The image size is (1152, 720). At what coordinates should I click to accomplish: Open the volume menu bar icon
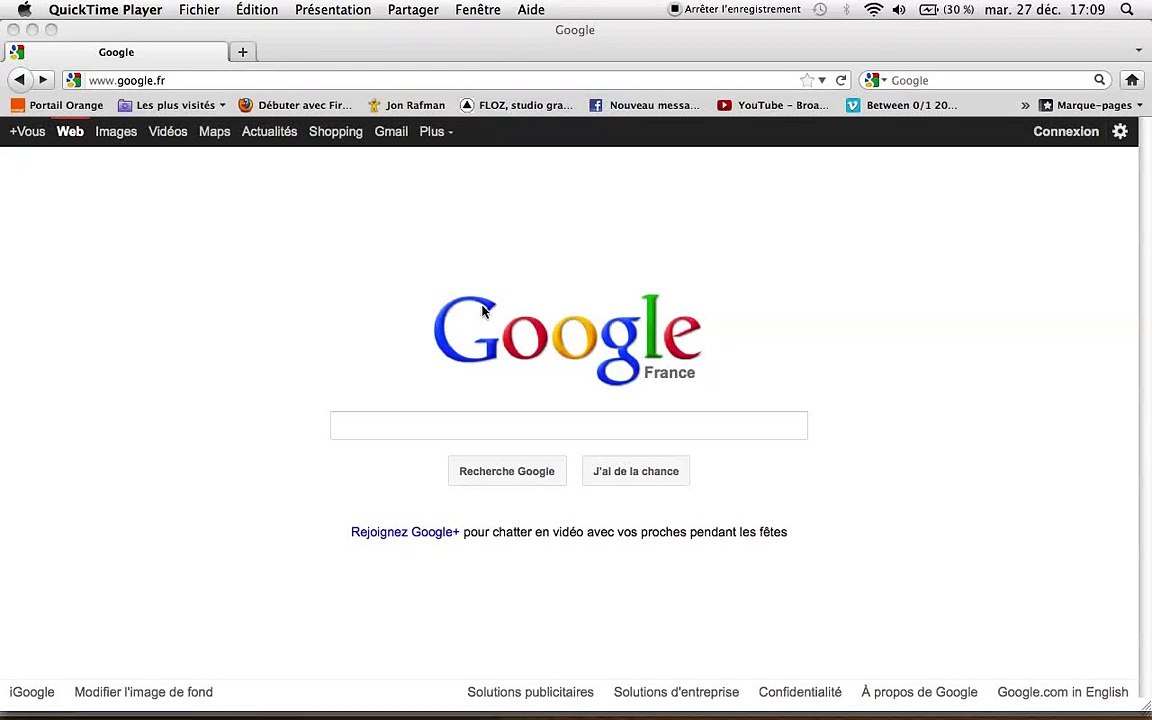tap(899, 10)
